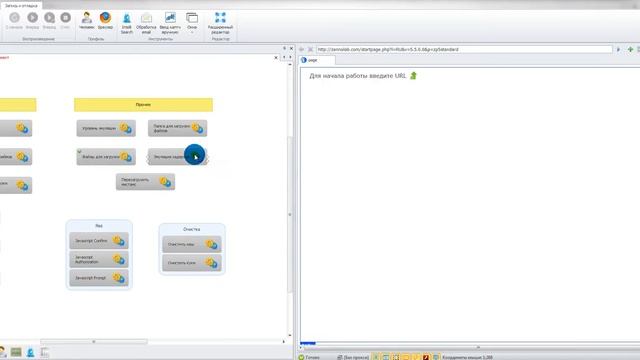Open the manual captcha input tool
The height and width of the screenshot is (360, 640).
click(170, 23)
